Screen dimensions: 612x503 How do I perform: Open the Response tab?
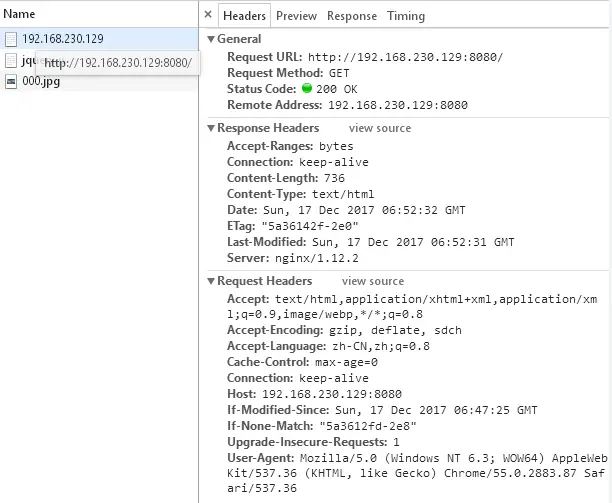click(x=352, y=16)
